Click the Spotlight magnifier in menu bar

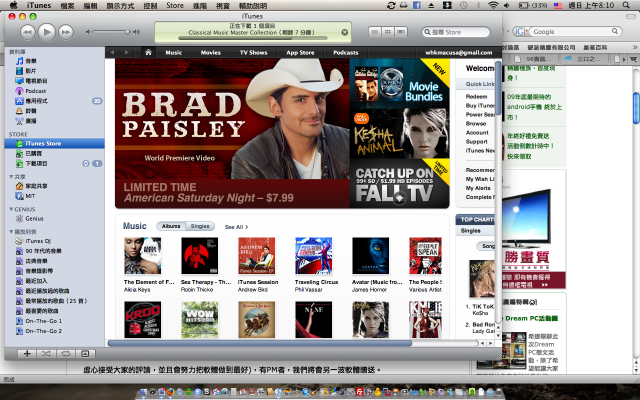coord(626,5)
